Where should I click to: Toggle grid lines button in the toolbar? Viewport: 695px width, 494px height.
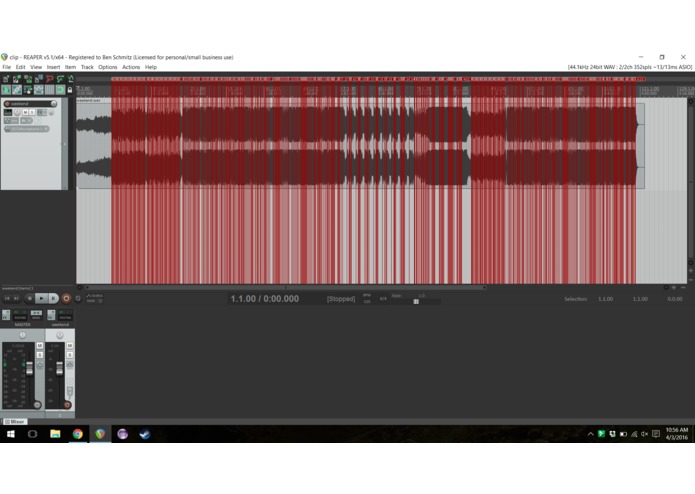(50, 89)
